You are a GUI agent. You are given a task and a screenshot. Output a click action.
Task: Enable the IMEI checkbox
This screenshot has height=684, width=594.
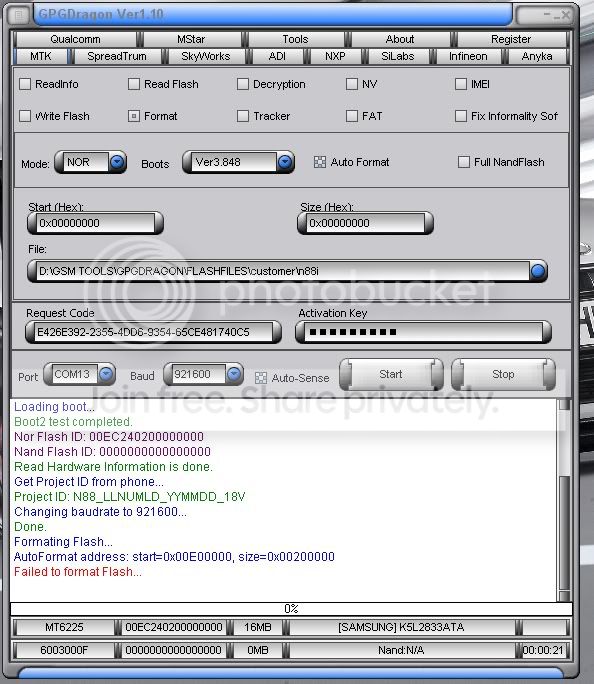point(461,84)
